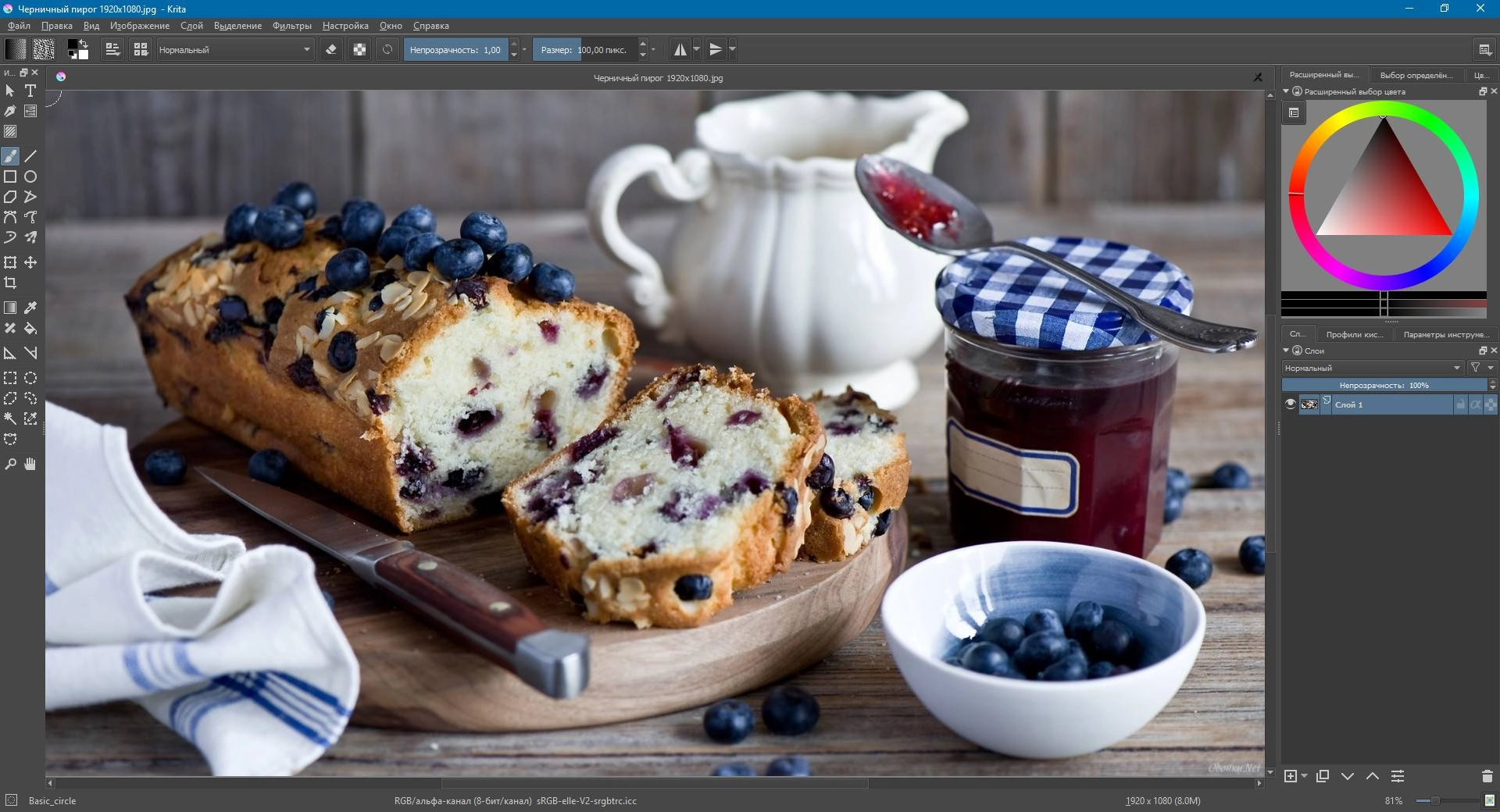Activate the Move tool
This screenshot has width=1500, height=812.
(x=30, y=262)
